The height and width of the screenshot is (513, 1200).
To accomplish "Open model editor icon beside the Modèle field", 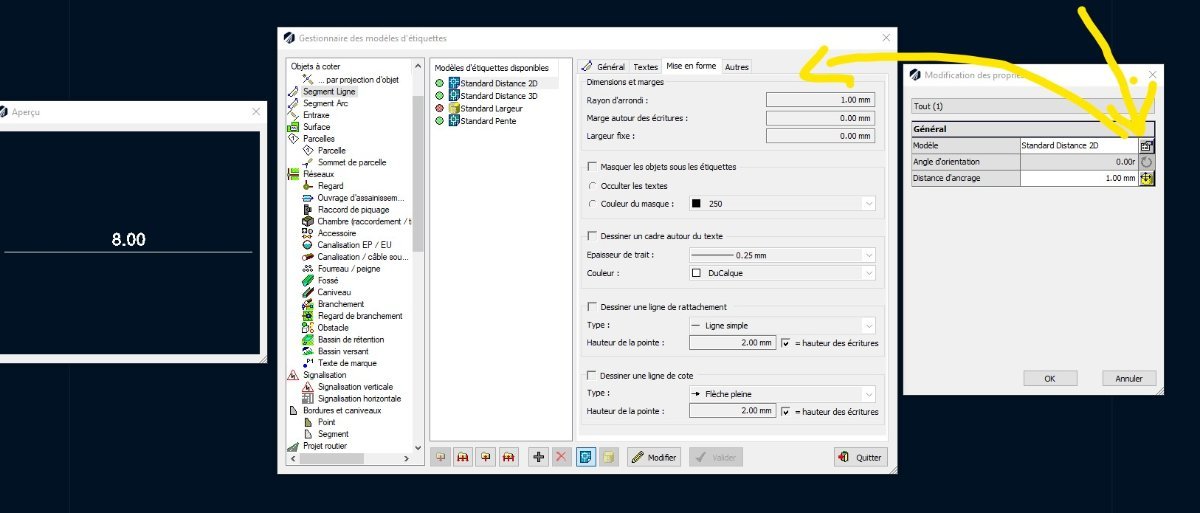I will [1146, 145].
